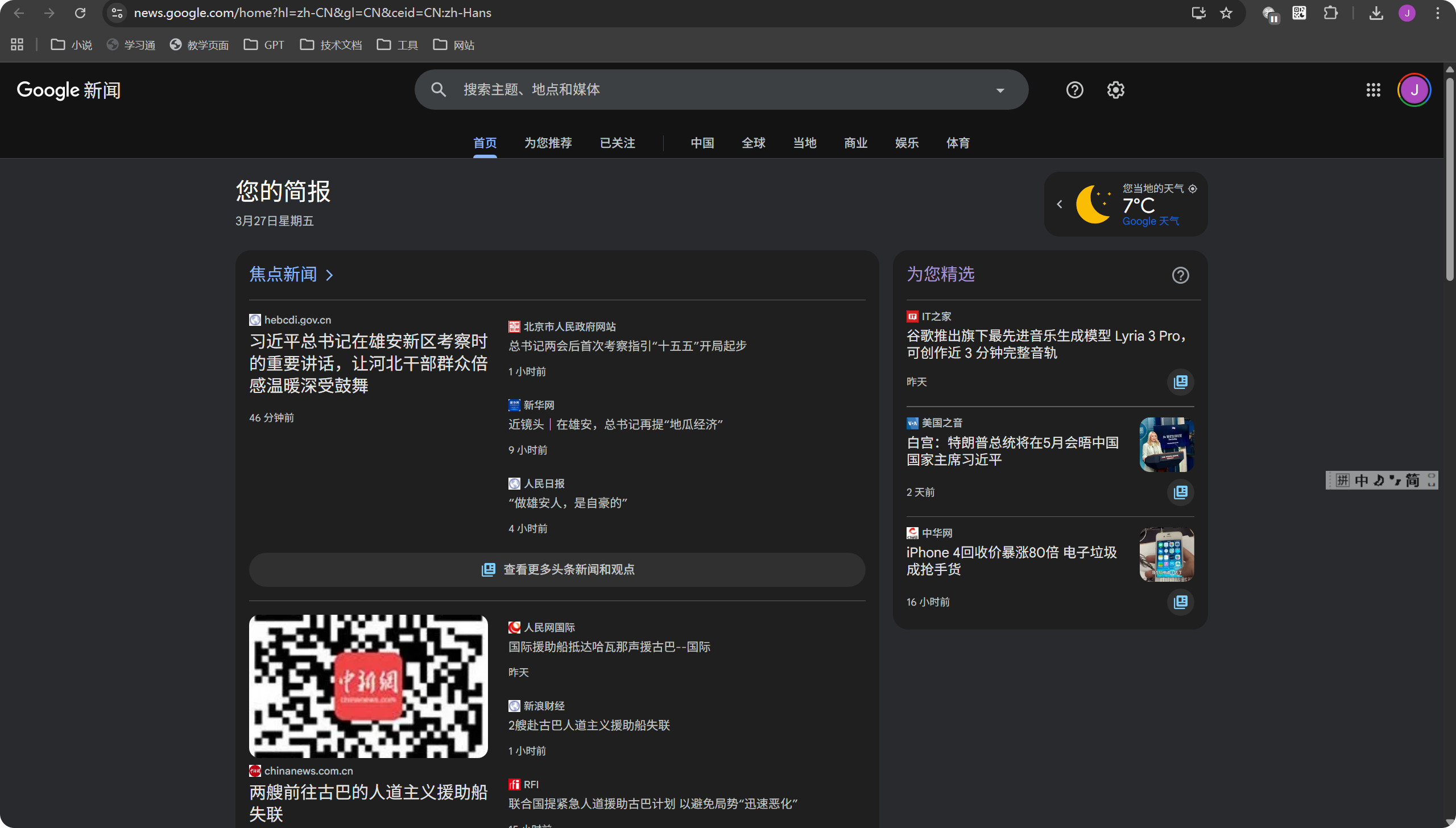This screenshot has width=1456, height=828.
Task: Bookmark this page with the star icon
Action: 1226,13
